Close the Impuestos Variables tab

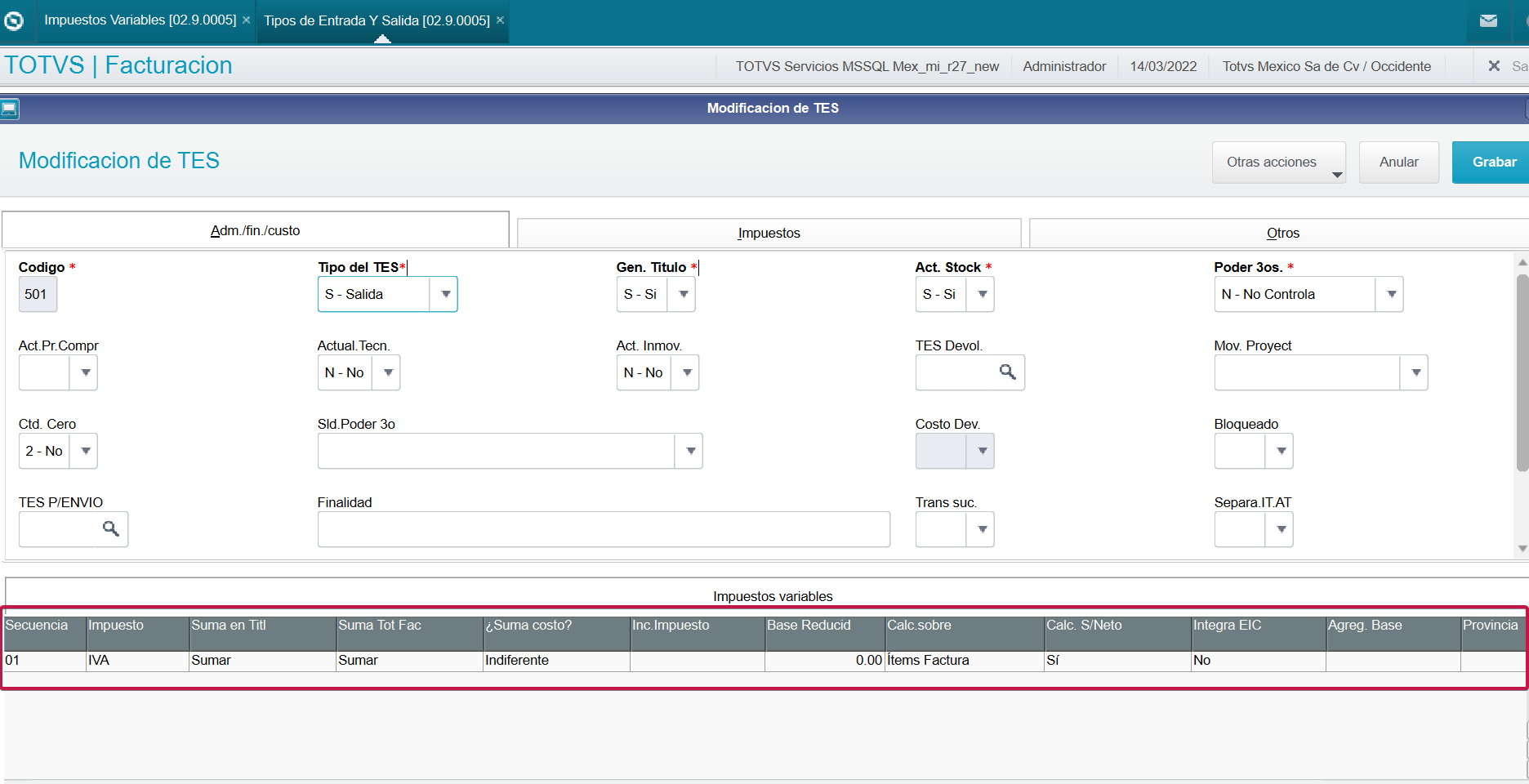tap(246, 20)
